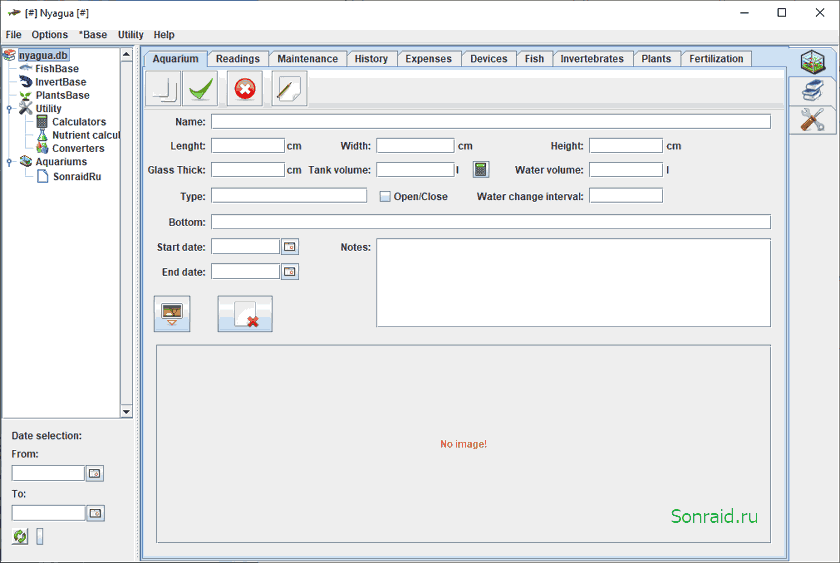Select the SonraidRu aquarium entry
840x563 pixels.
coord(77,176)
